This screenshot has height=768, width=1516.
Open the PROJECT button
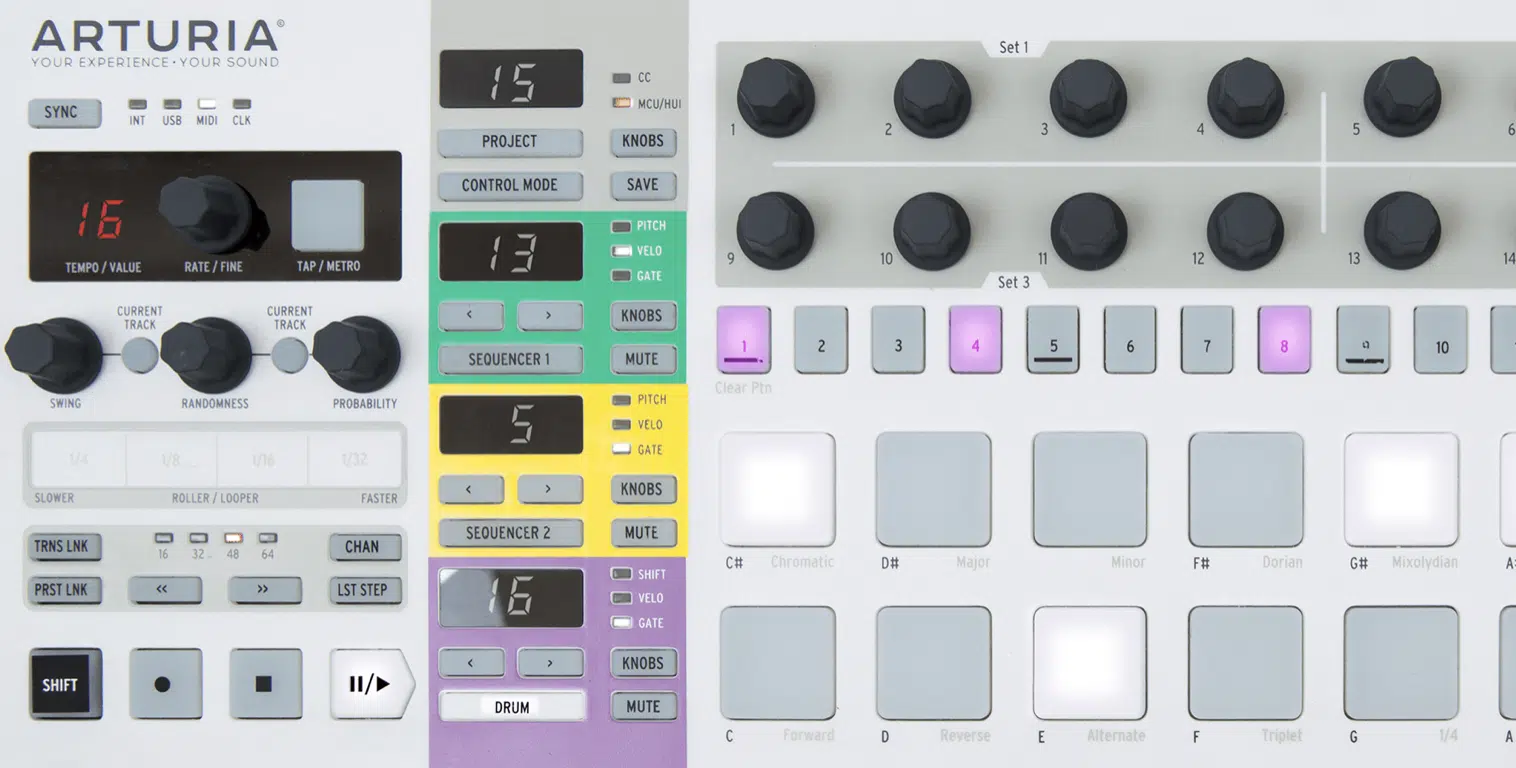click(510, 142)
